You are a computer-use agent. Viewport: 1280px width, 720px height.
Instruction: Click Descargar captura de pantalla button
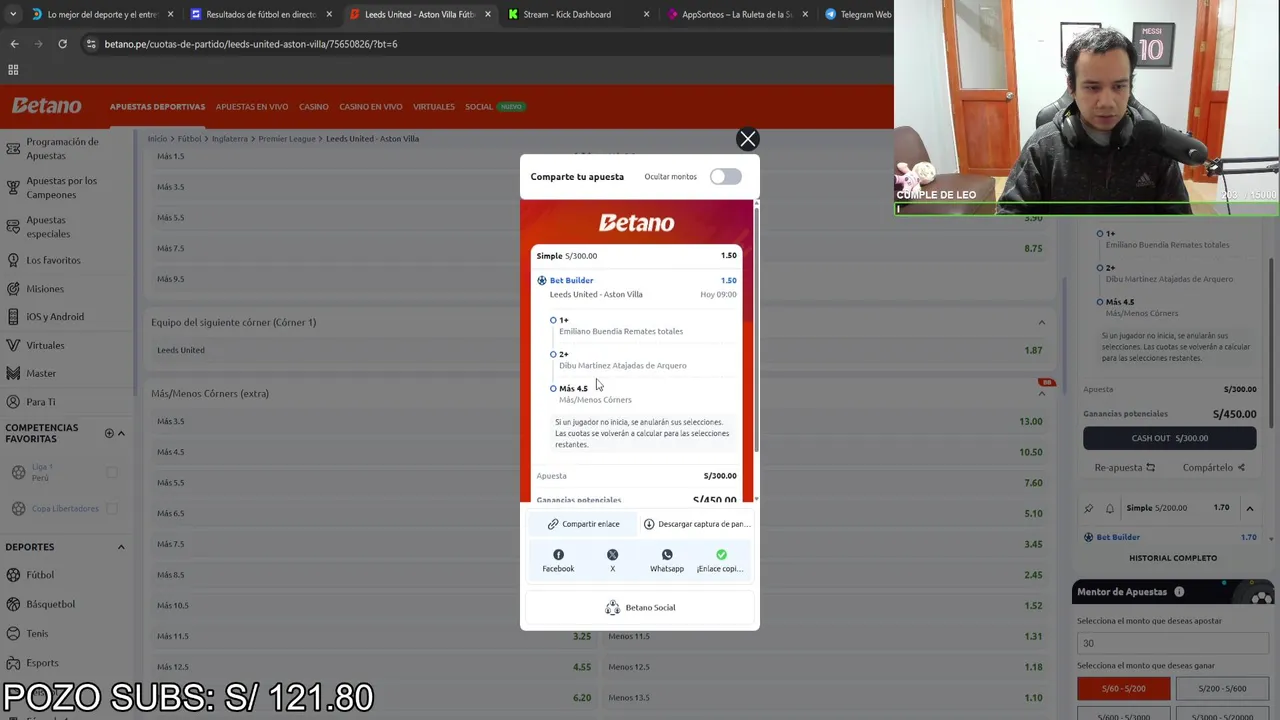click(698, 524)
